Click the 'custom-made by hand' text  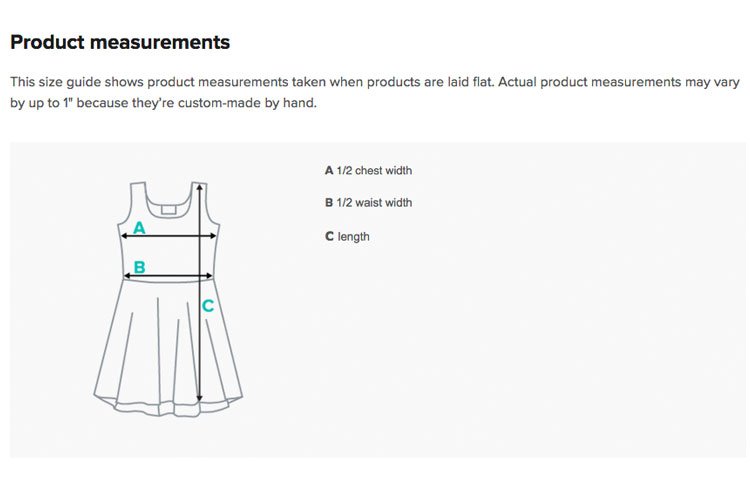tap(247, 103)
